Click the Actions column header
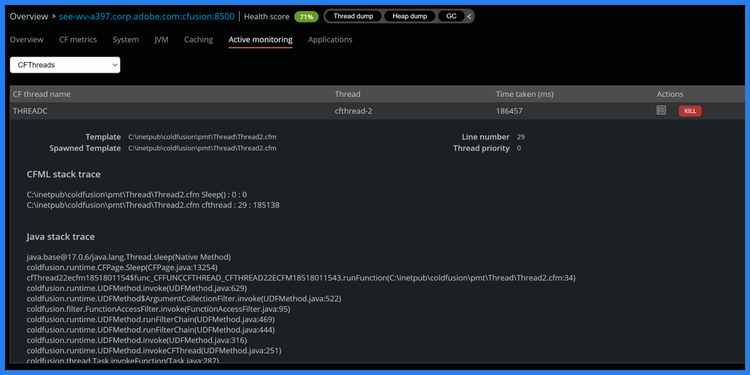This screenshot has height=375, width=750. 670,94
